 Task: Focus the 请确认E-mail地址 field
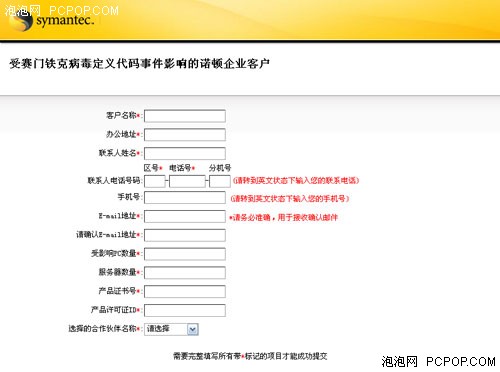point(185,235)
